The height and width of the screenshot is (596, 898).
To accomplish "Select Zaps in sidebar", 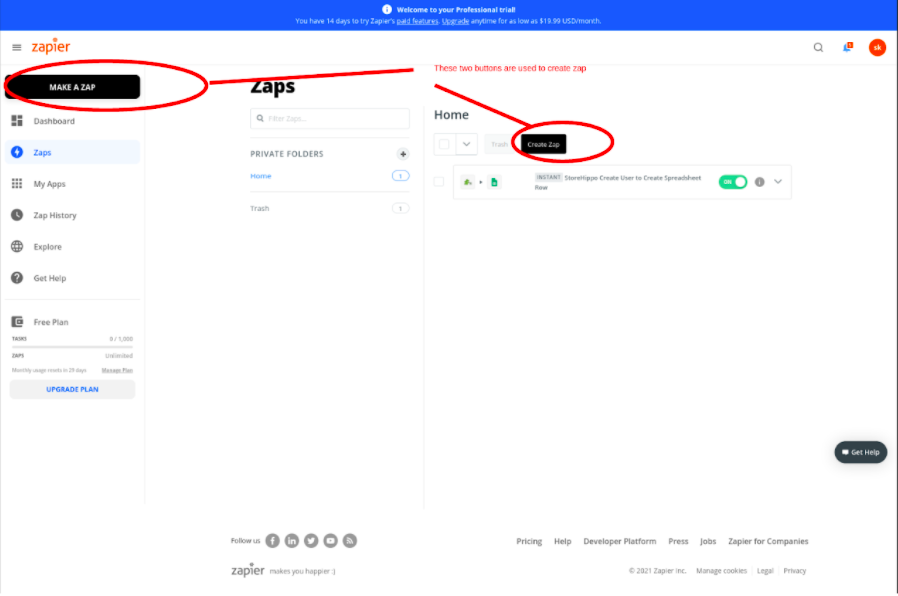I will click(72, 152).
